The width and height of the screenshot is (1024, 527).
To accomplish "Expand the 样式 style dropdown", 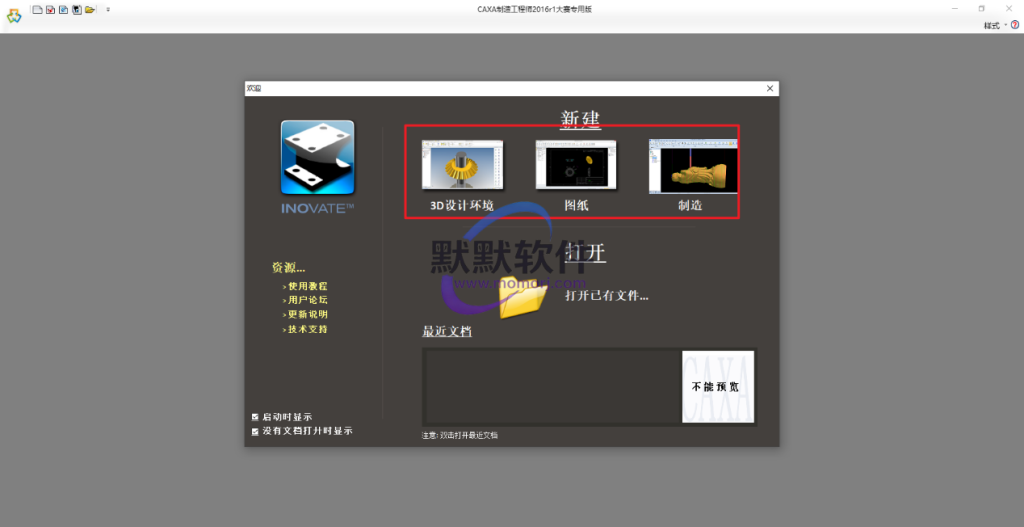I will tap(994, 25).
